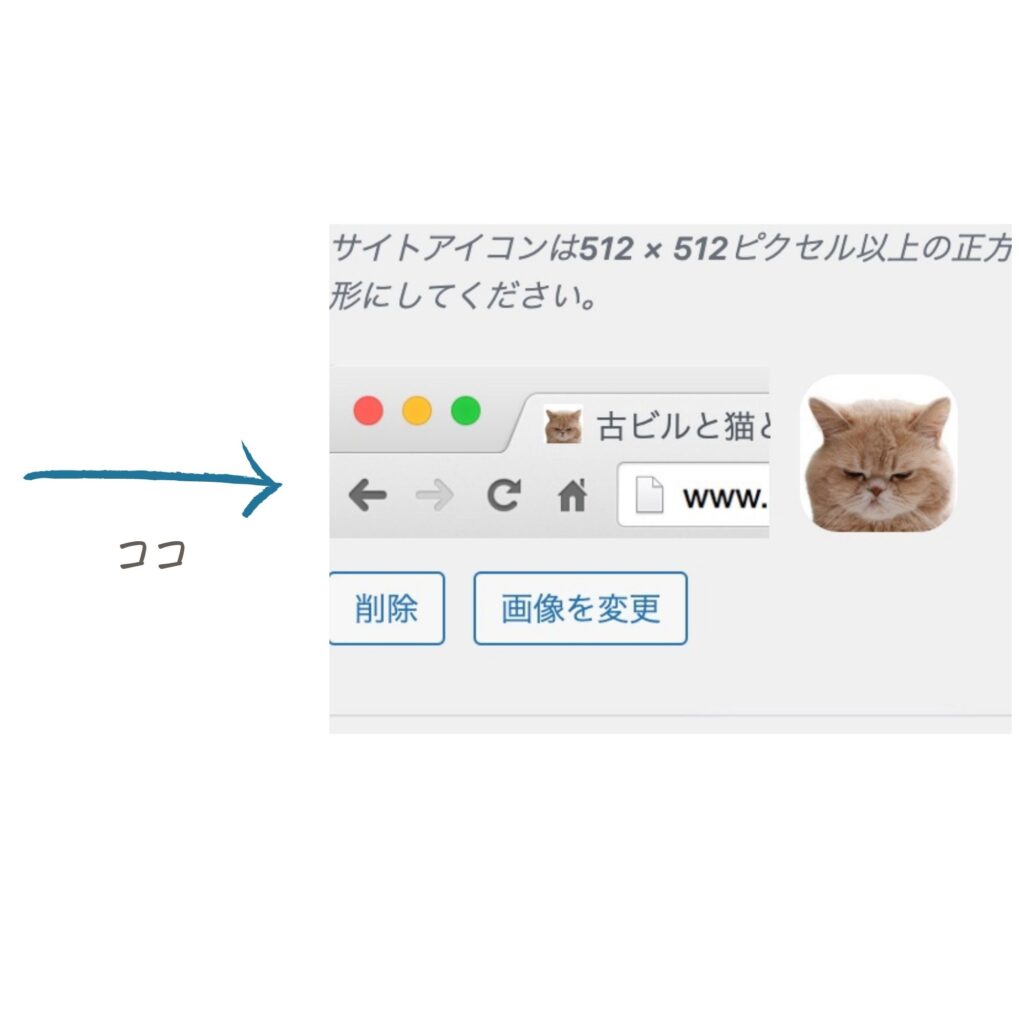This screenshot has width=1024, height=1024.
Task: Click the 画像を変更 button
Action: 581,608
